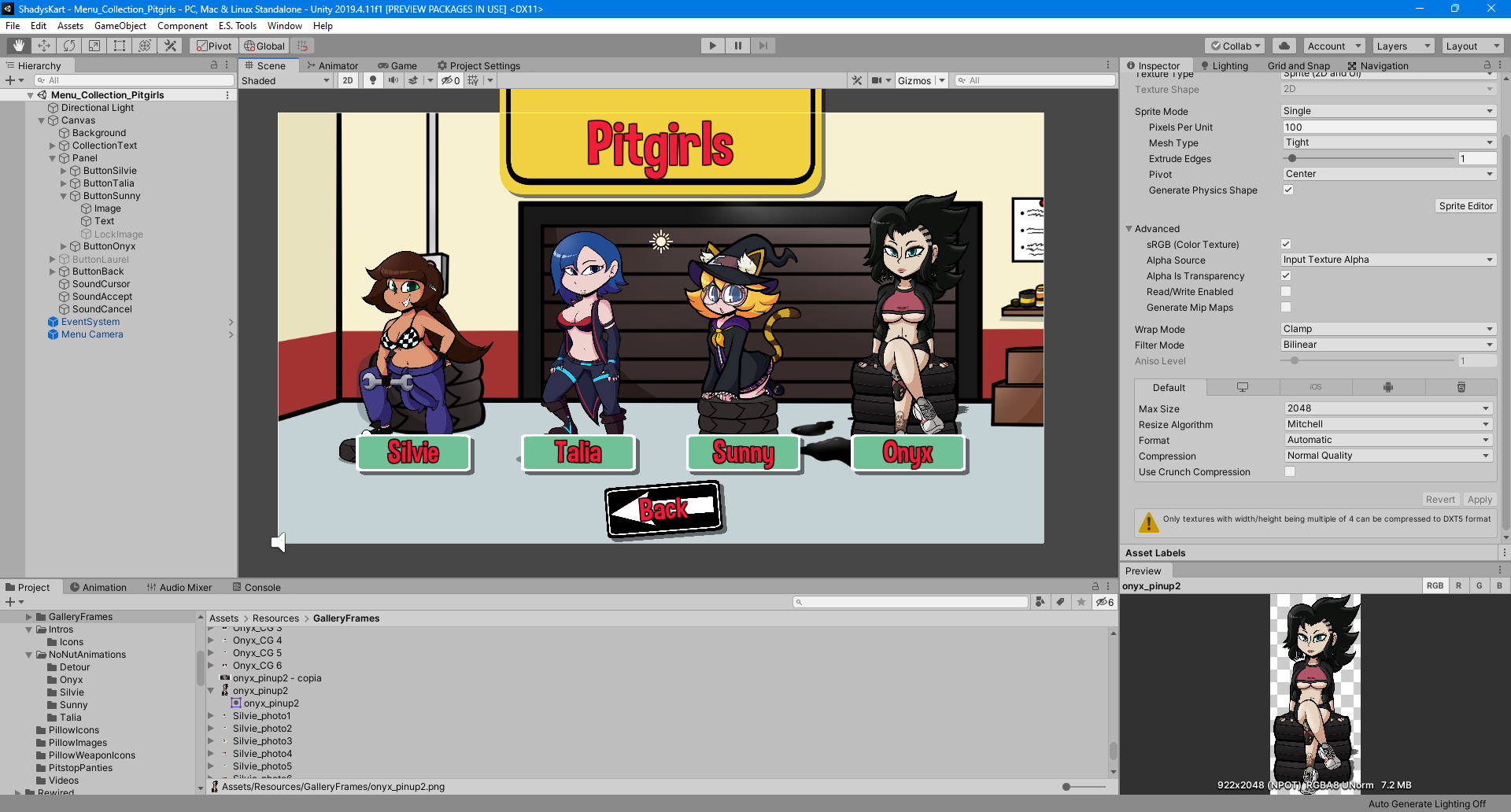Open the Collab dropdown button
The image size is (1511, 812).
pos(1235,46)
